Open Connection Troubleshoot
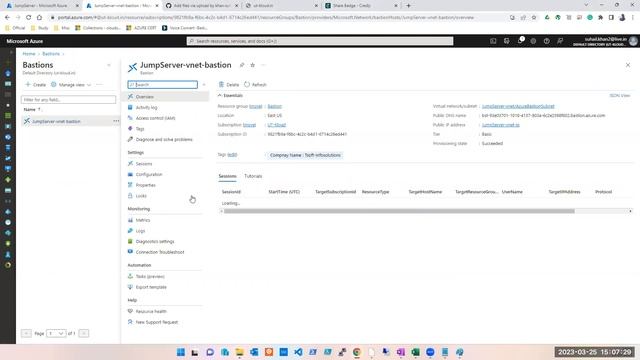 click(160, 252)
